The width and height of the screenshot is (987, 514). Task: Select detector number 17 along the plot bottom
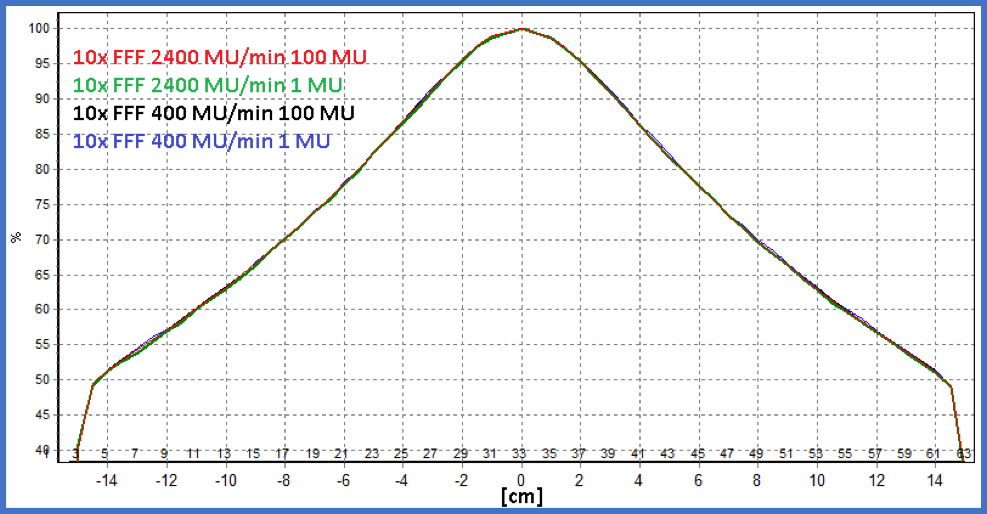283,453
